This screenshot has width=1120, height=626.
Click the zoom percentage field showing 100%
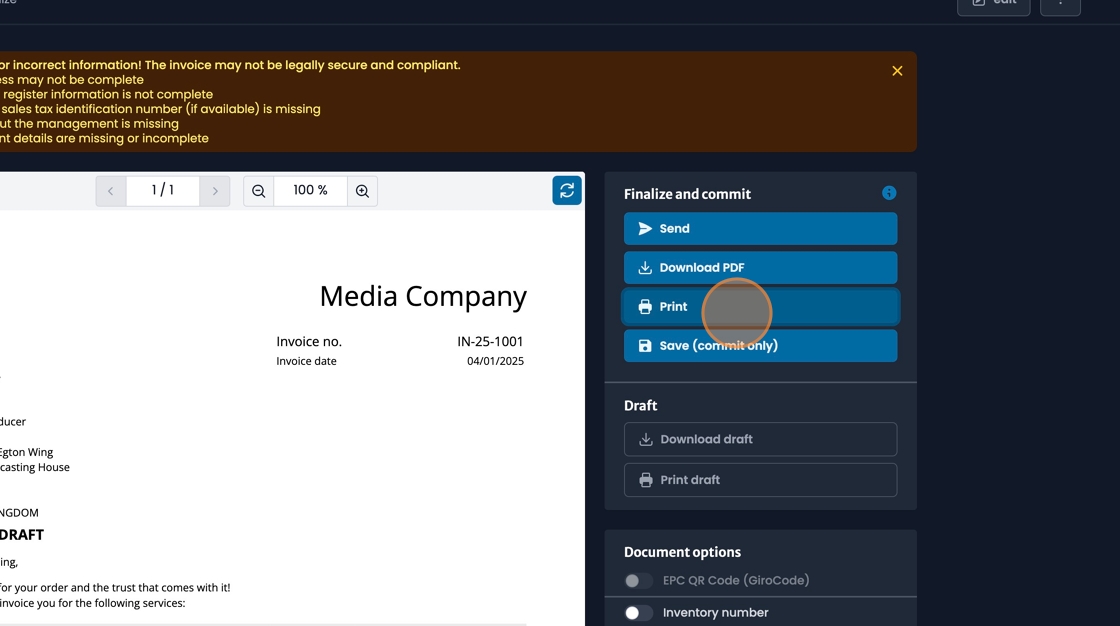tap(310, 190)
